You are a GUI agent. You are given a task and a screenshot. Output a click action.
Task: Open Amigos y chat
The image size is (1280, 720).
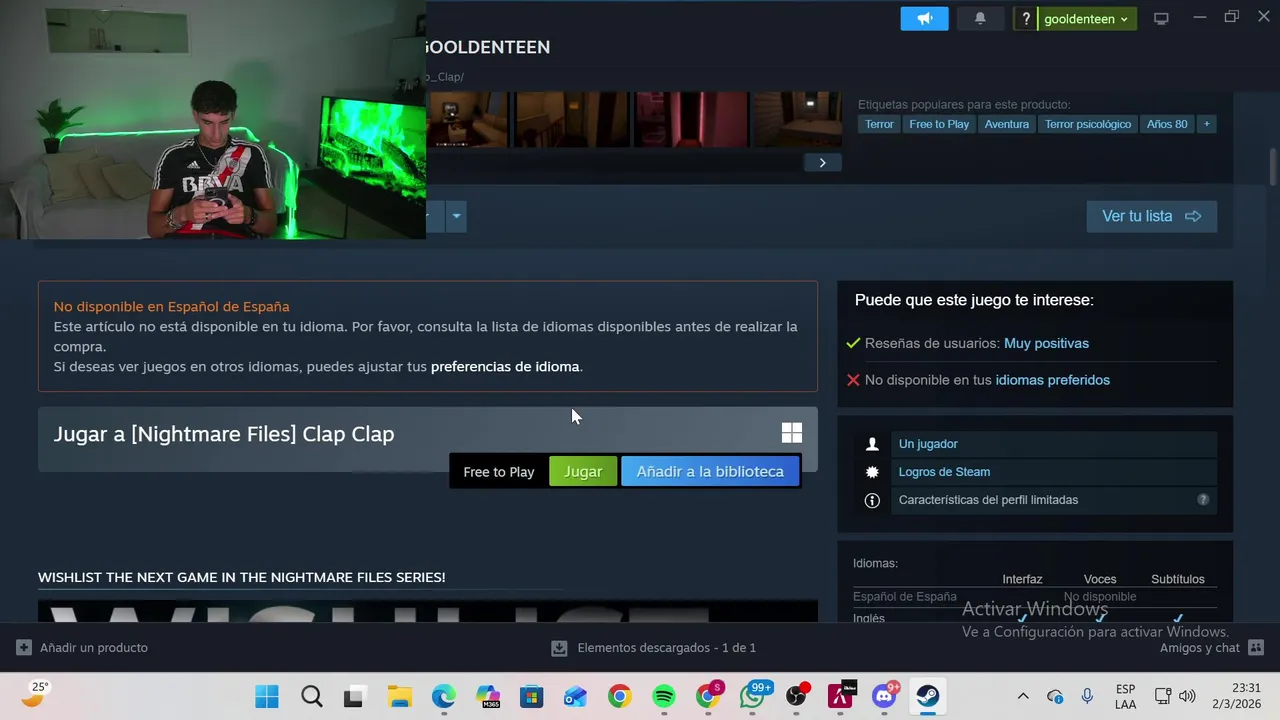1211,648
